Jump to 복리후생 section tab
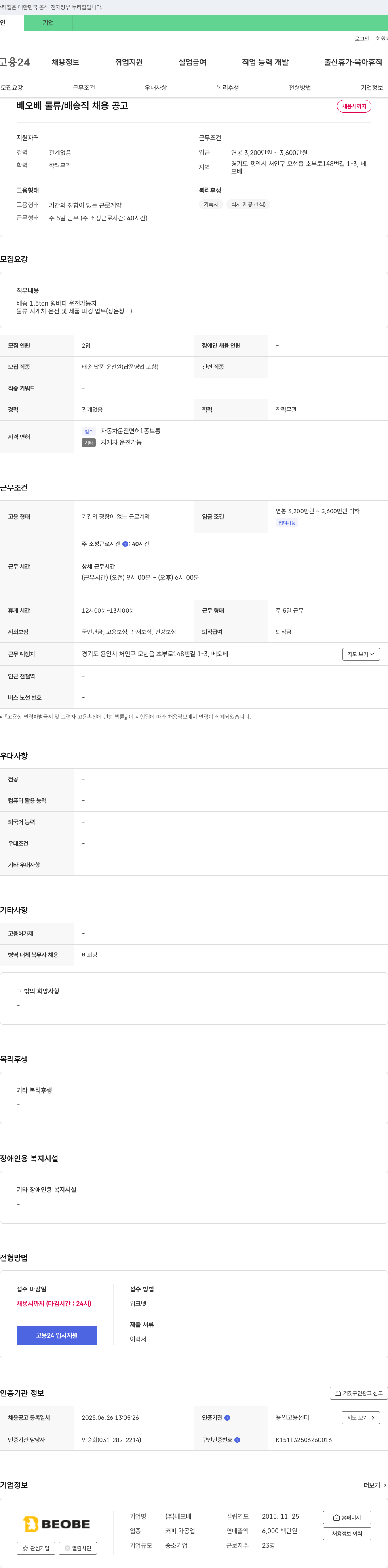This screenshot has height=1568, width=388. click(228, 88)
